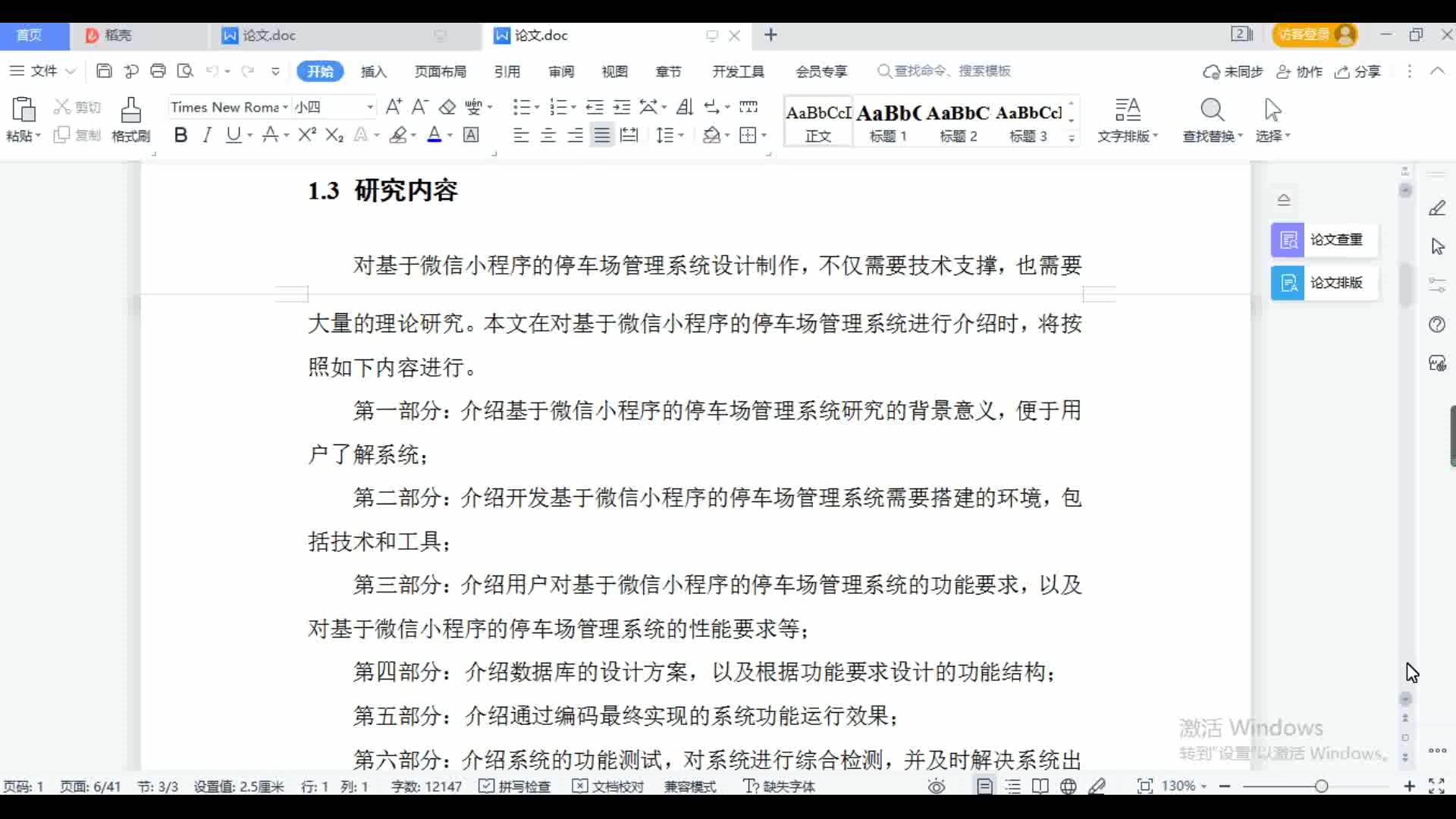Decrease paragraph indent
This screenshot has width=1456, height=819.
[595, 107]
